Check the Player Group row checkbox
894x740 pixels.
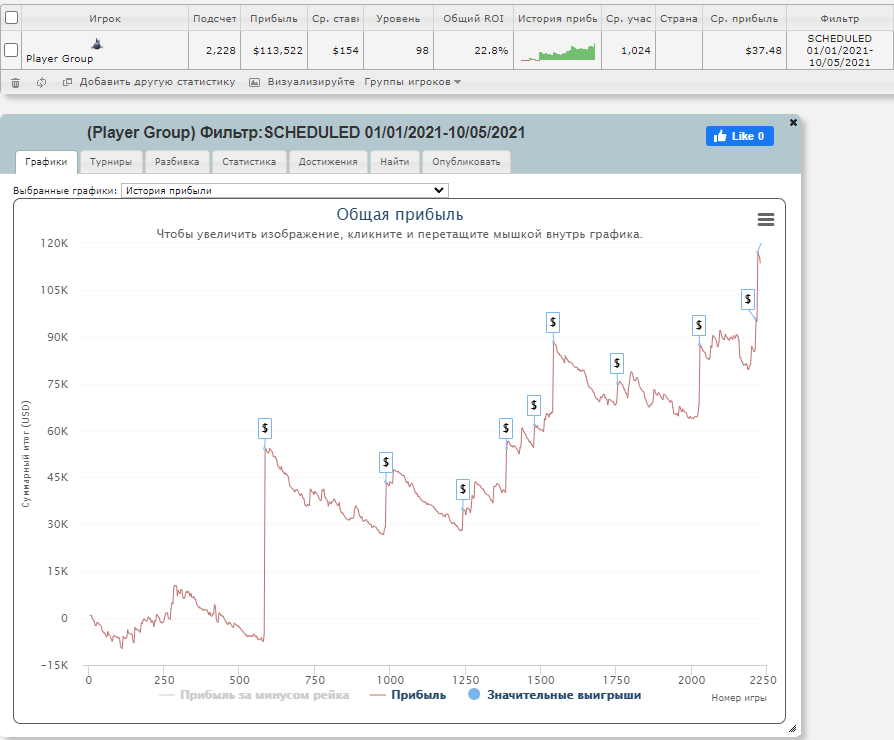pyautogui.click(x=11, y=50)
